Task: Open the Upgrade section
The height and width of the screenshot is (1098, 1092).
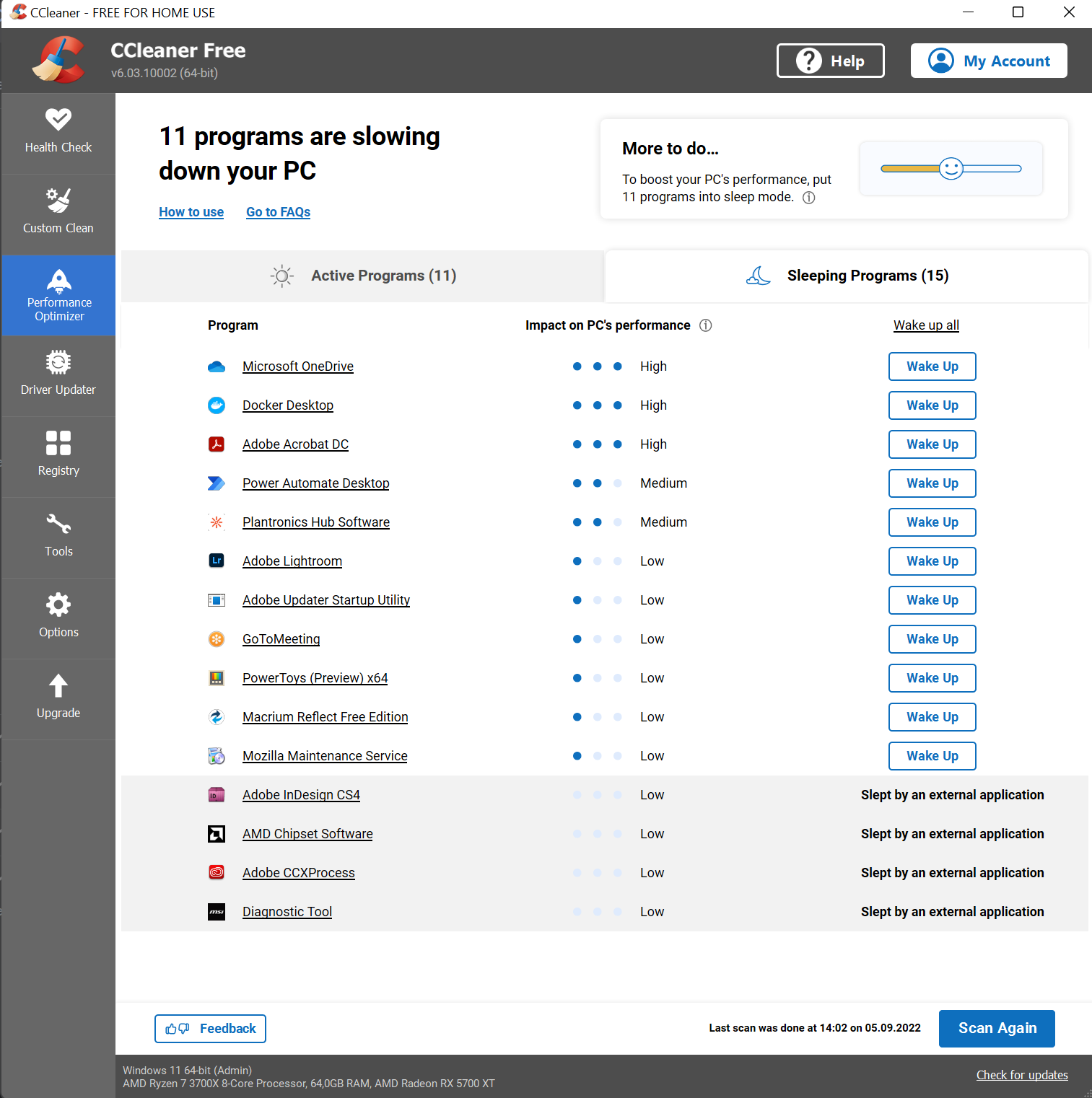Action: tap(58, 699)
